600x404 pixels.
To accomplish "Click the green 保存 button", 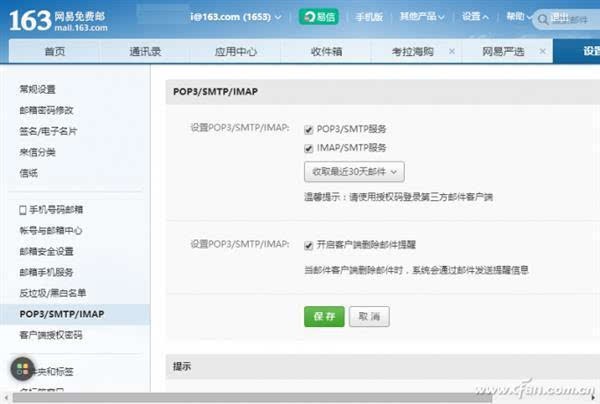I will pos(324,316).
